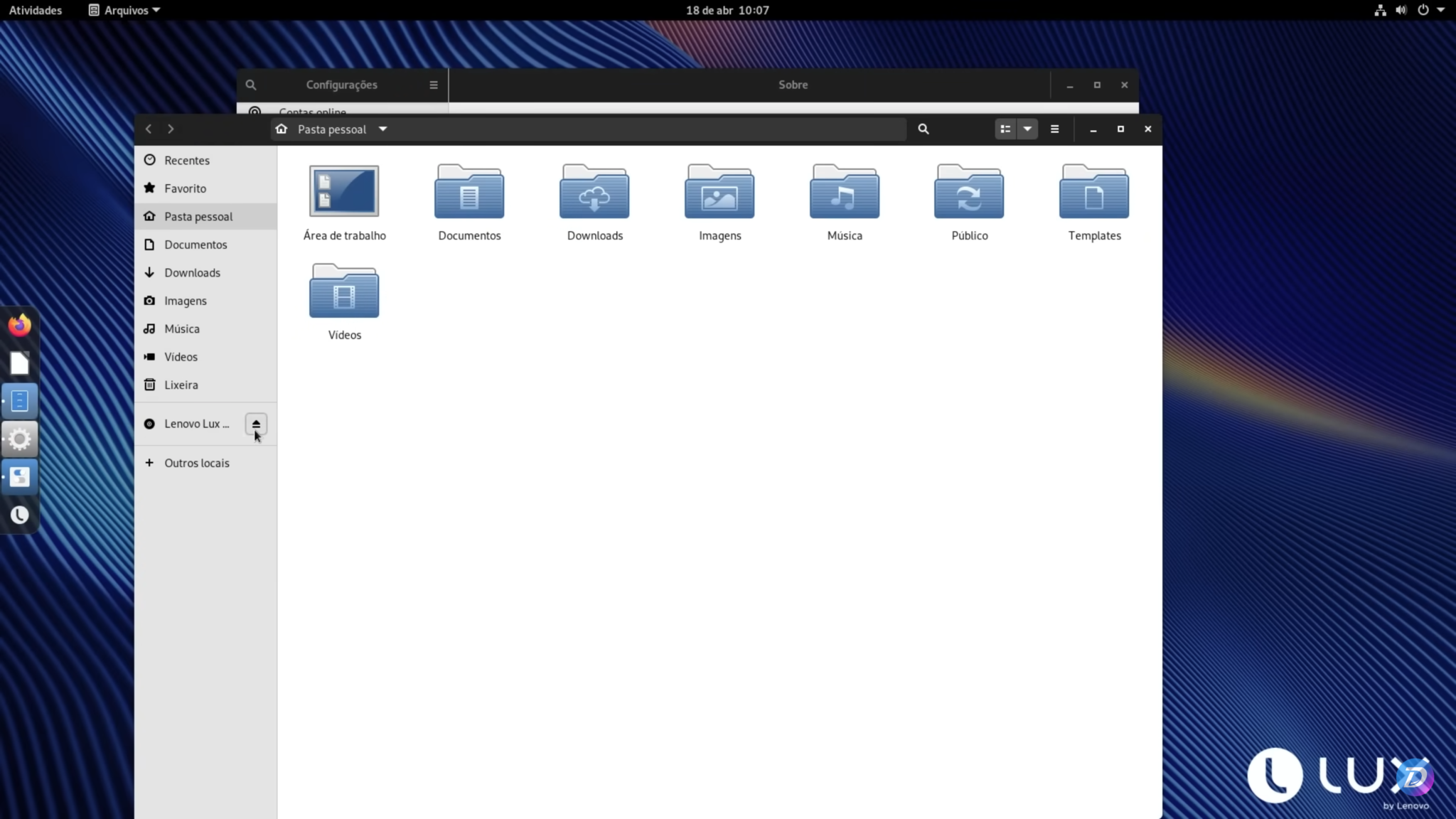Select the Downloads folder icon
Viewport: 1456px width, 819px height.
594,193
